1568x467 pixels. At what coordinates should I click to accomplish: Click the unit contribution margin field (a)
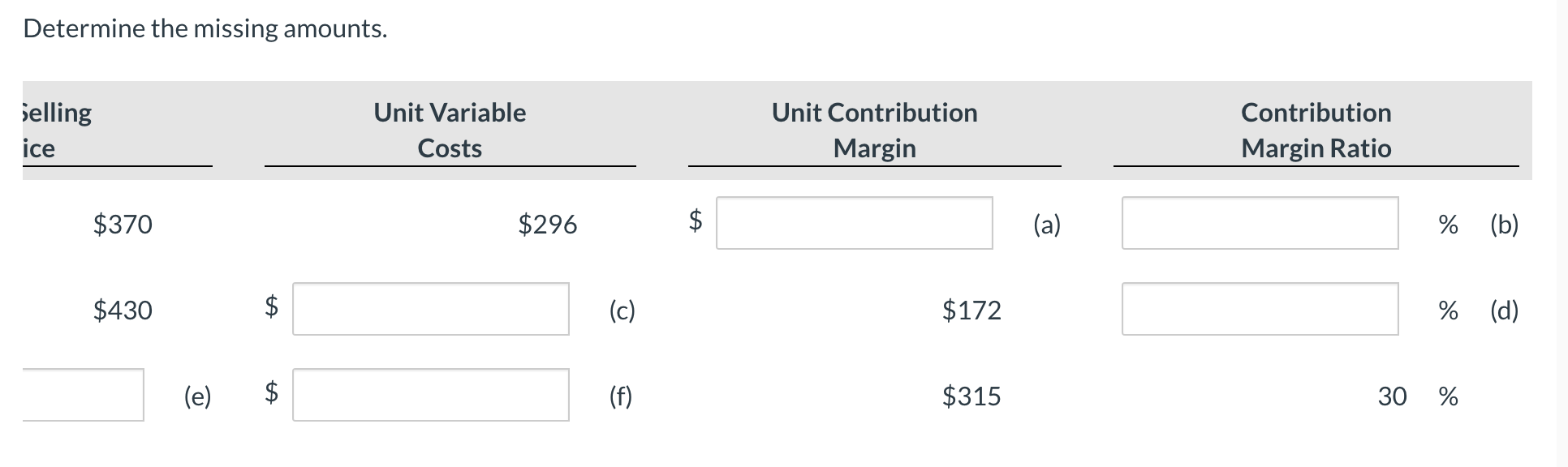[854, 223]
